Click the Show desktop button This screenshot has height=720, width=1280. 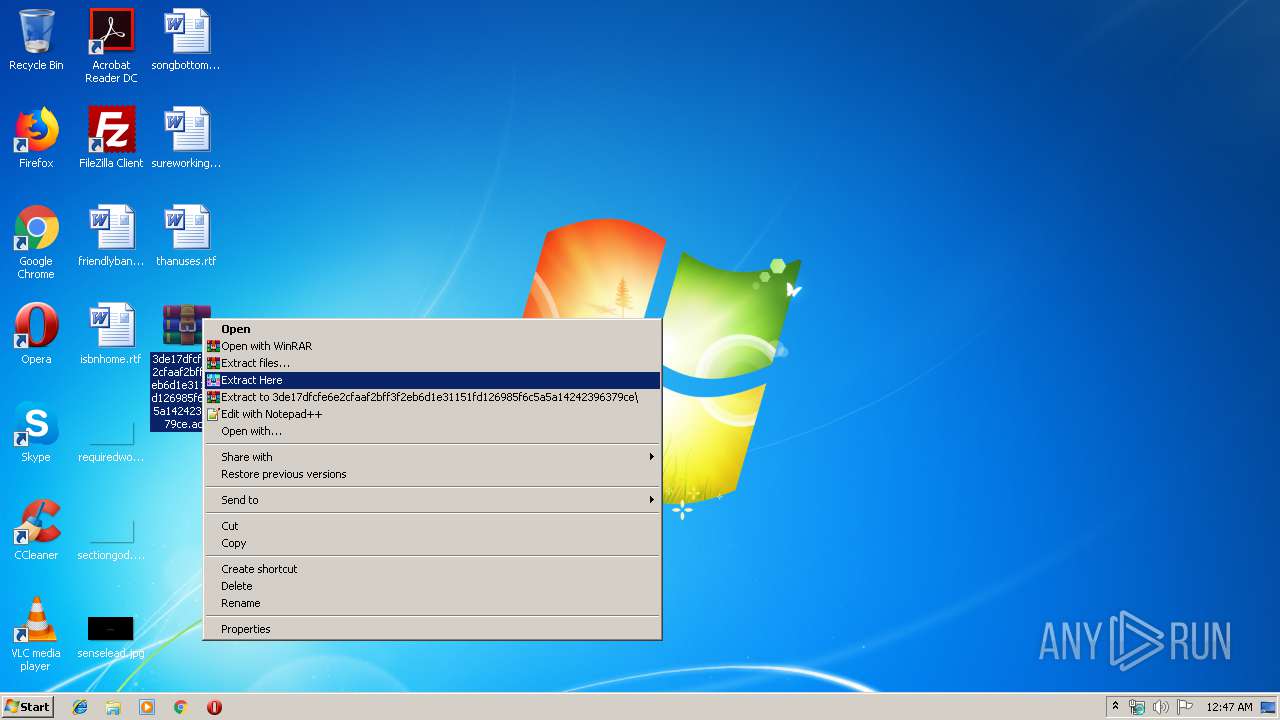coord(1268,707)
